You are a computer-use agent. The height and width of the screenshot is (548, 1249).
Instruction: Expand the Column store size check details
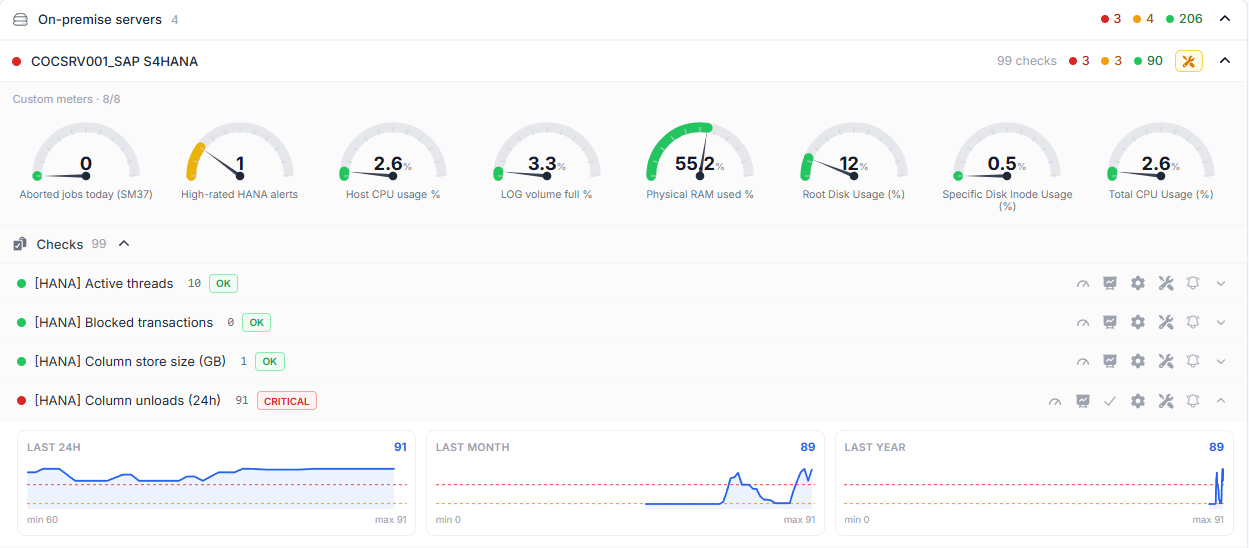coord(1221,361)
